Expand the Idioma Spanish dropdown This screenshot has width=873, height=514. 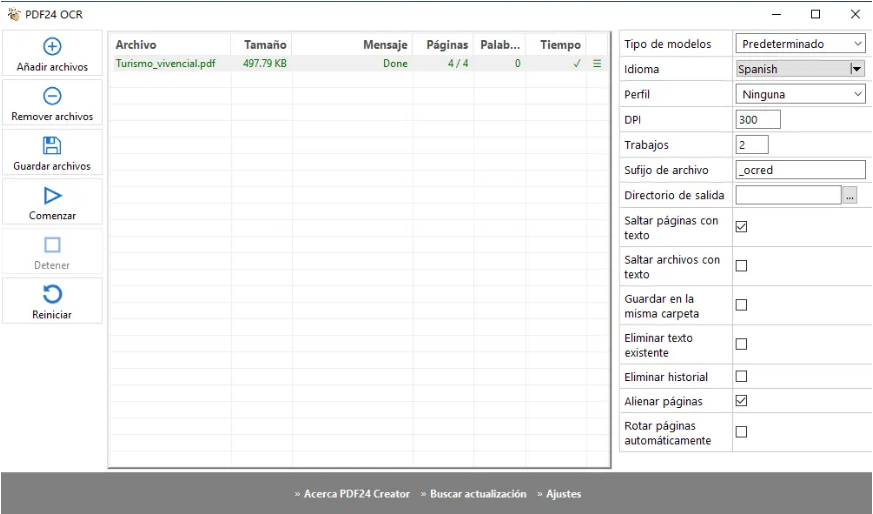point(856,69)
